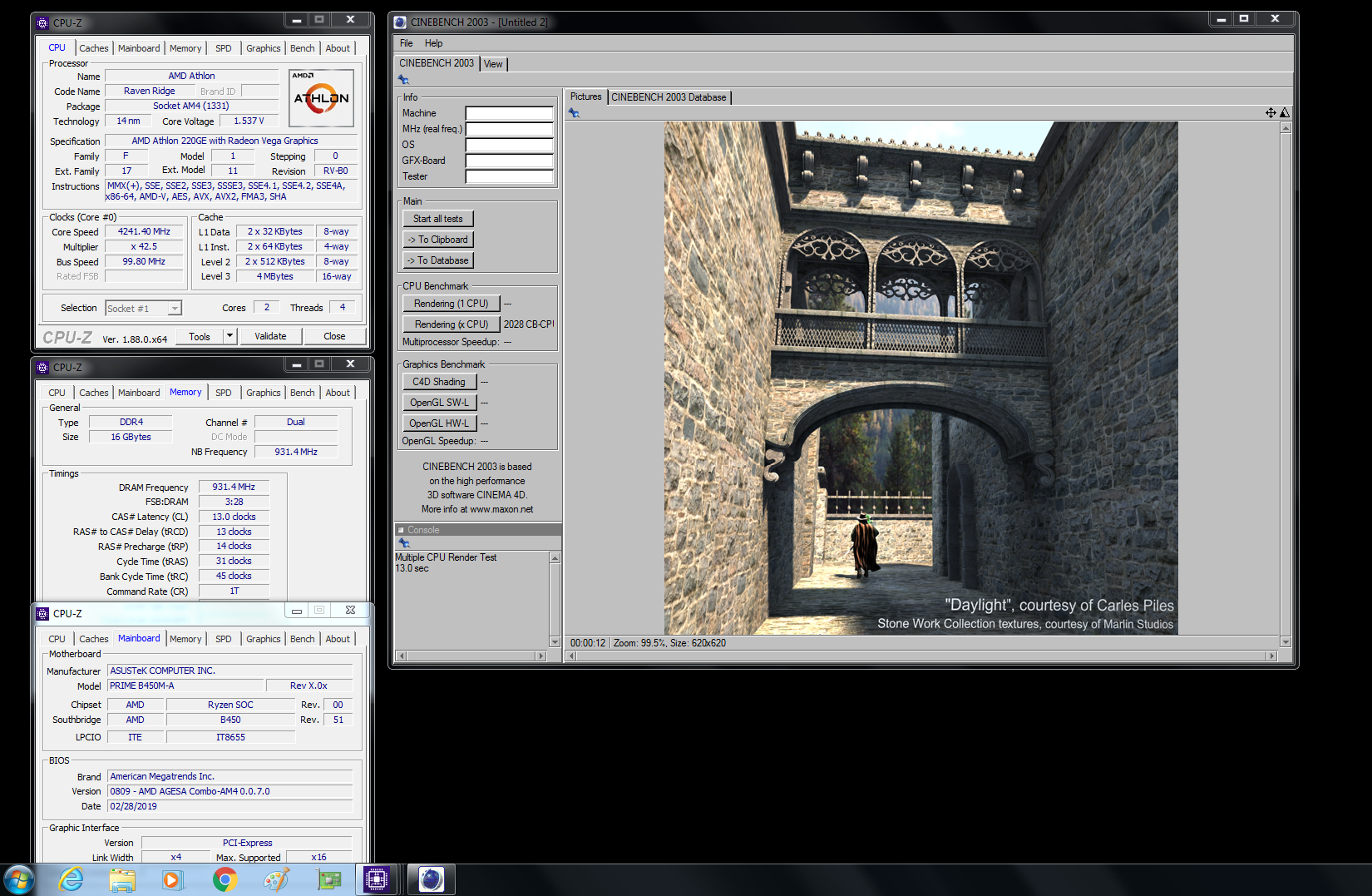Click the DRAM Frequency value 931.4 MHz
1372x896 pixels.
click(234, 488)
